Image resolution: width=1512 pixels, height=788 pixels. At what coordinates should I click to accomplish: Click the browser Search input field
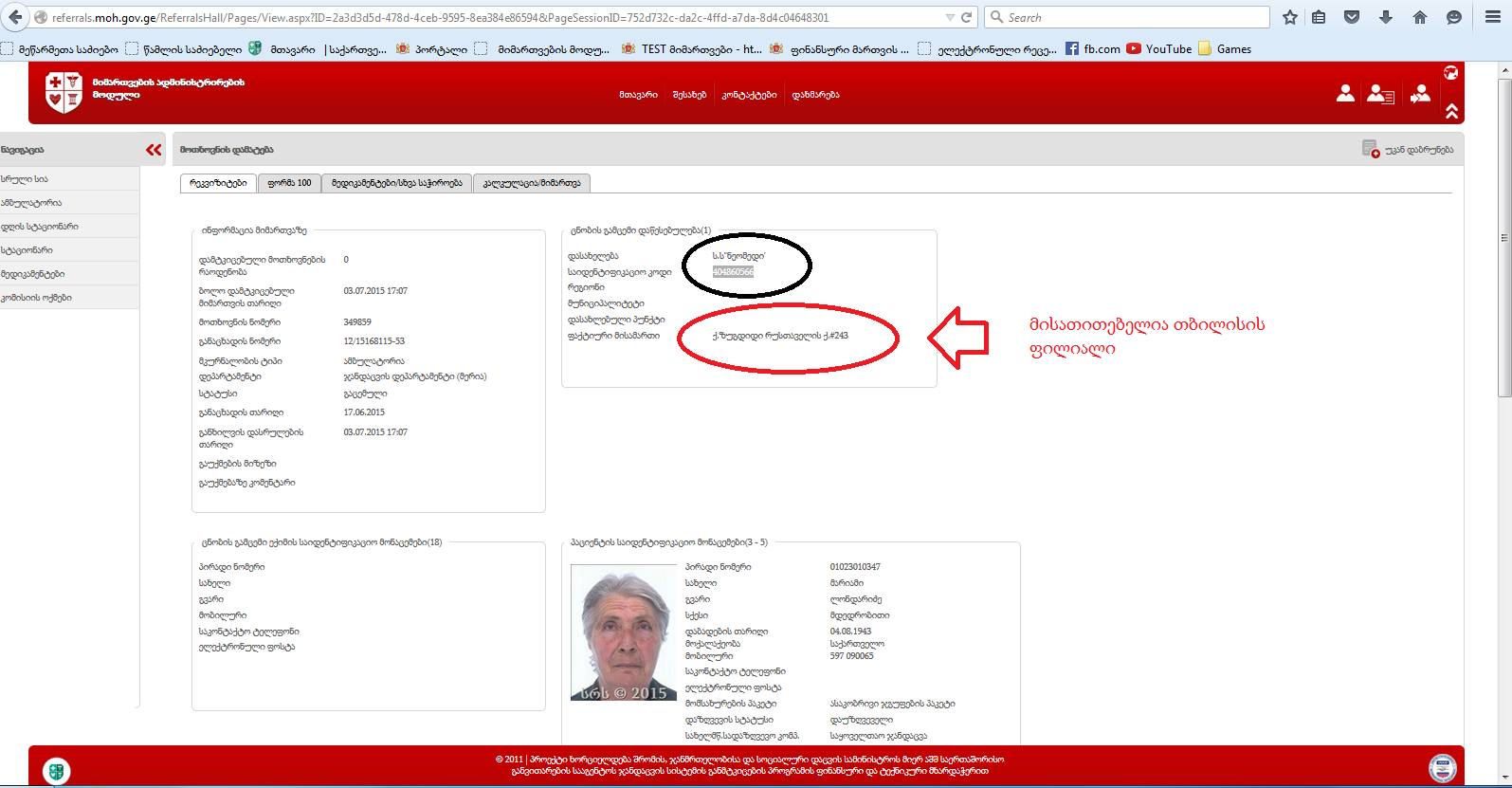(x=1133, y=17)
